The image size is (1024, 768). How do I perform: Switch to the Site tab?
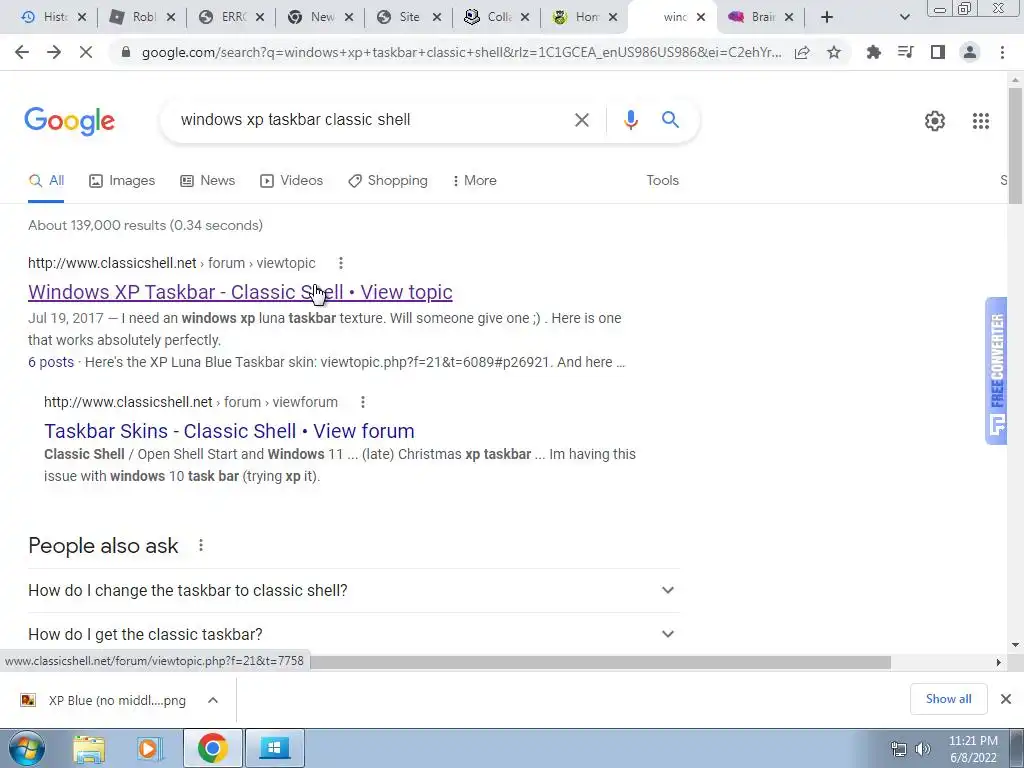pos(401,18)
